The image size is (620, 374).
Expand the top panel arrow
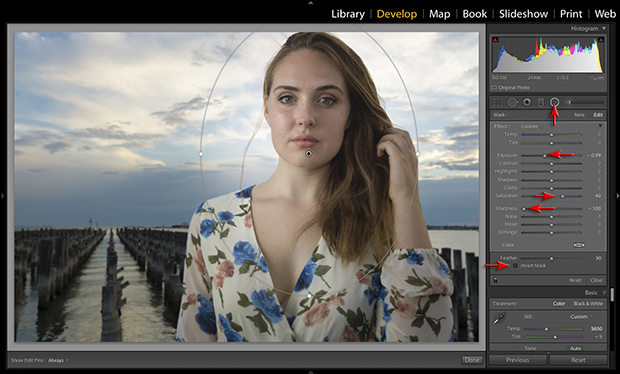point(310,2)
